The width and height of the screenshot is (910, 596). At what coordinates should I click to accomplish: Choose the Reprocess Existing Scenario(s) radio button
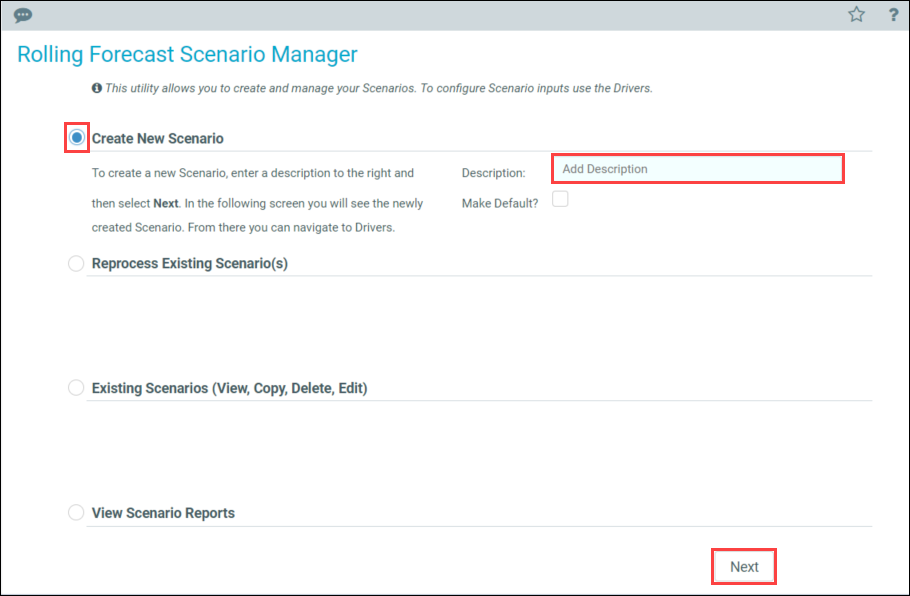(x=76, y=263)
